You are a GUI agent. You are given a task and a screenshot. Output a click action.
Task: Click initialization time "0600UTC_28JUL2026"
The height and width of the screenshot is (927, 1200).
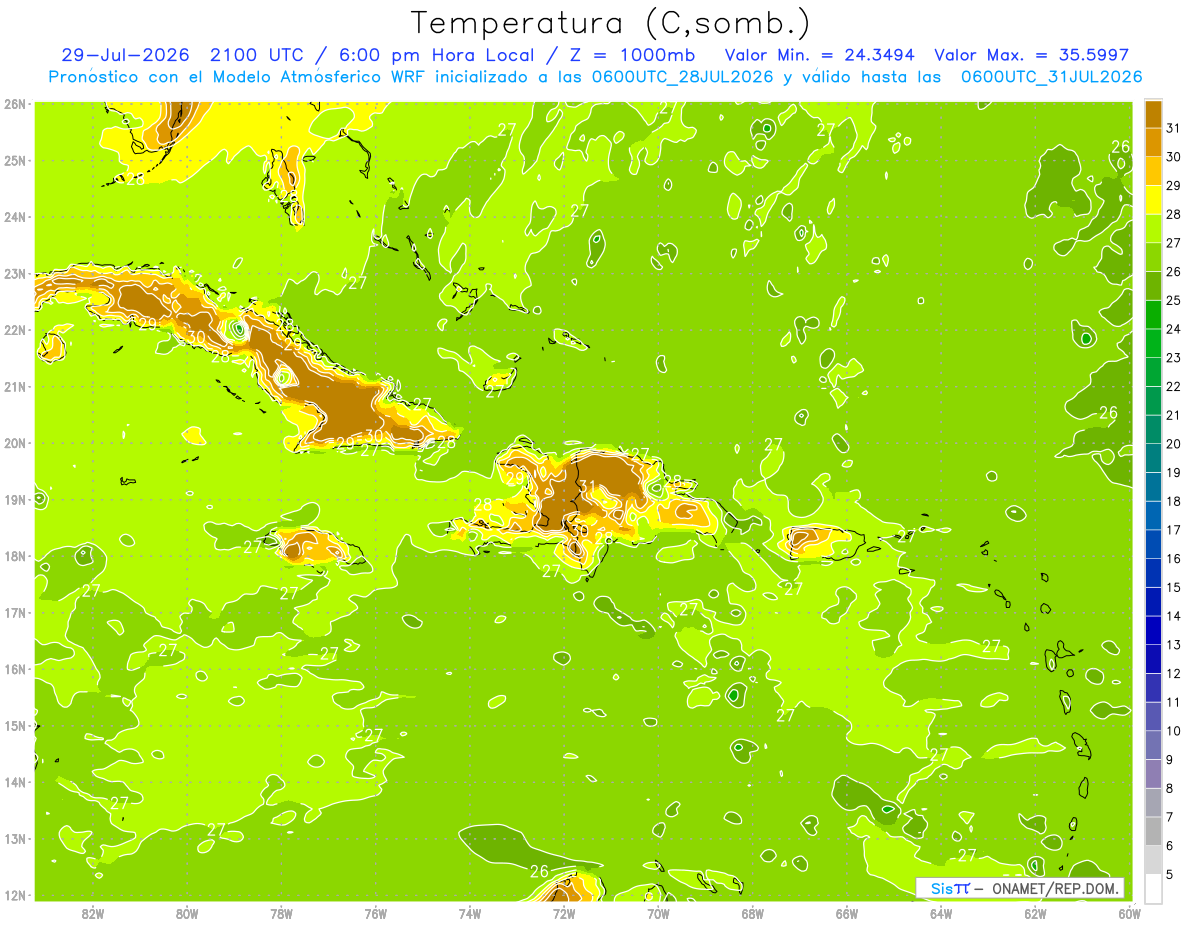point(682,77)
